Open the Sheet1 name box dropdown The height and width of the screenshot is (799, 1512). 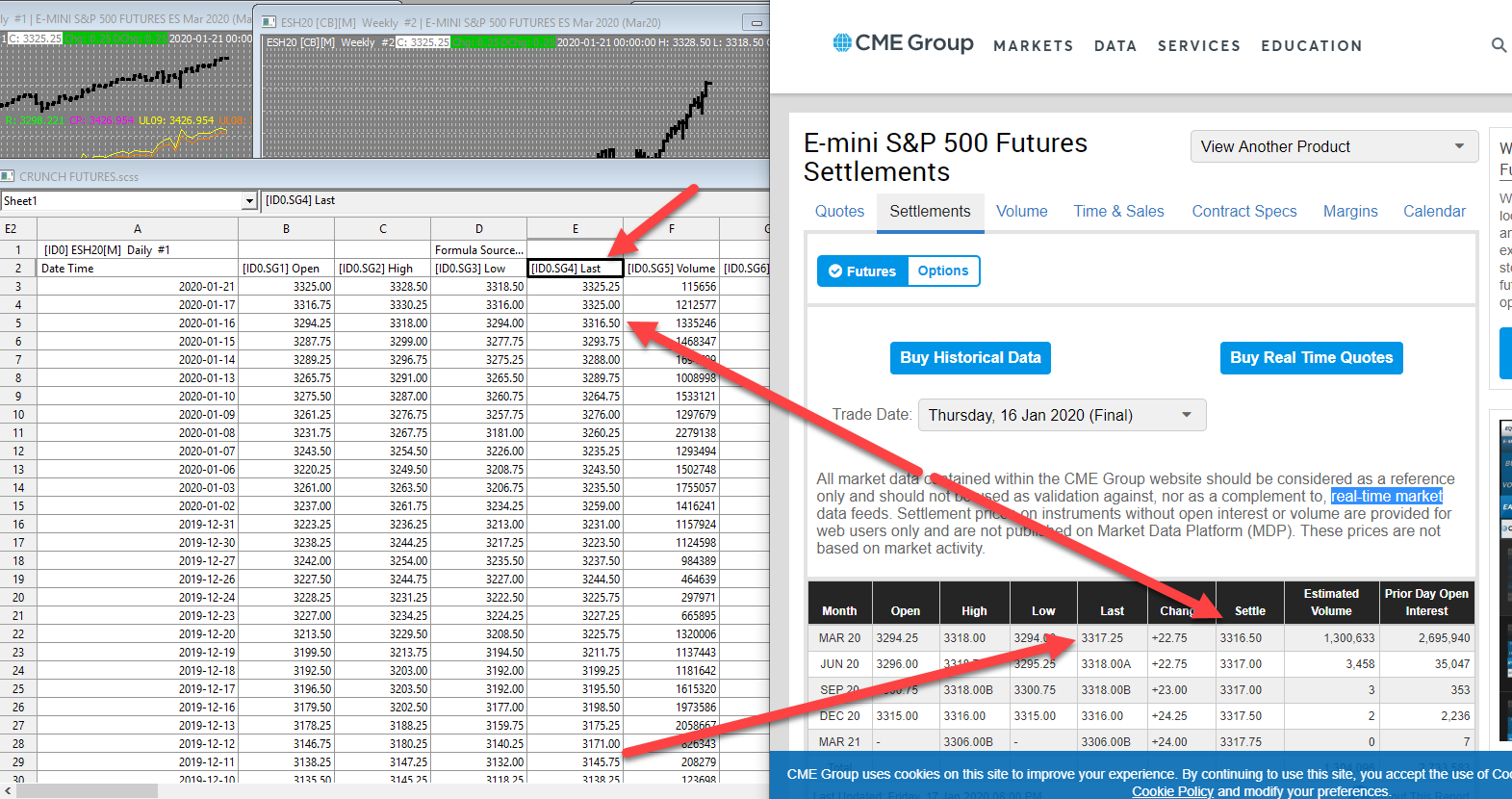coord(249,201)
